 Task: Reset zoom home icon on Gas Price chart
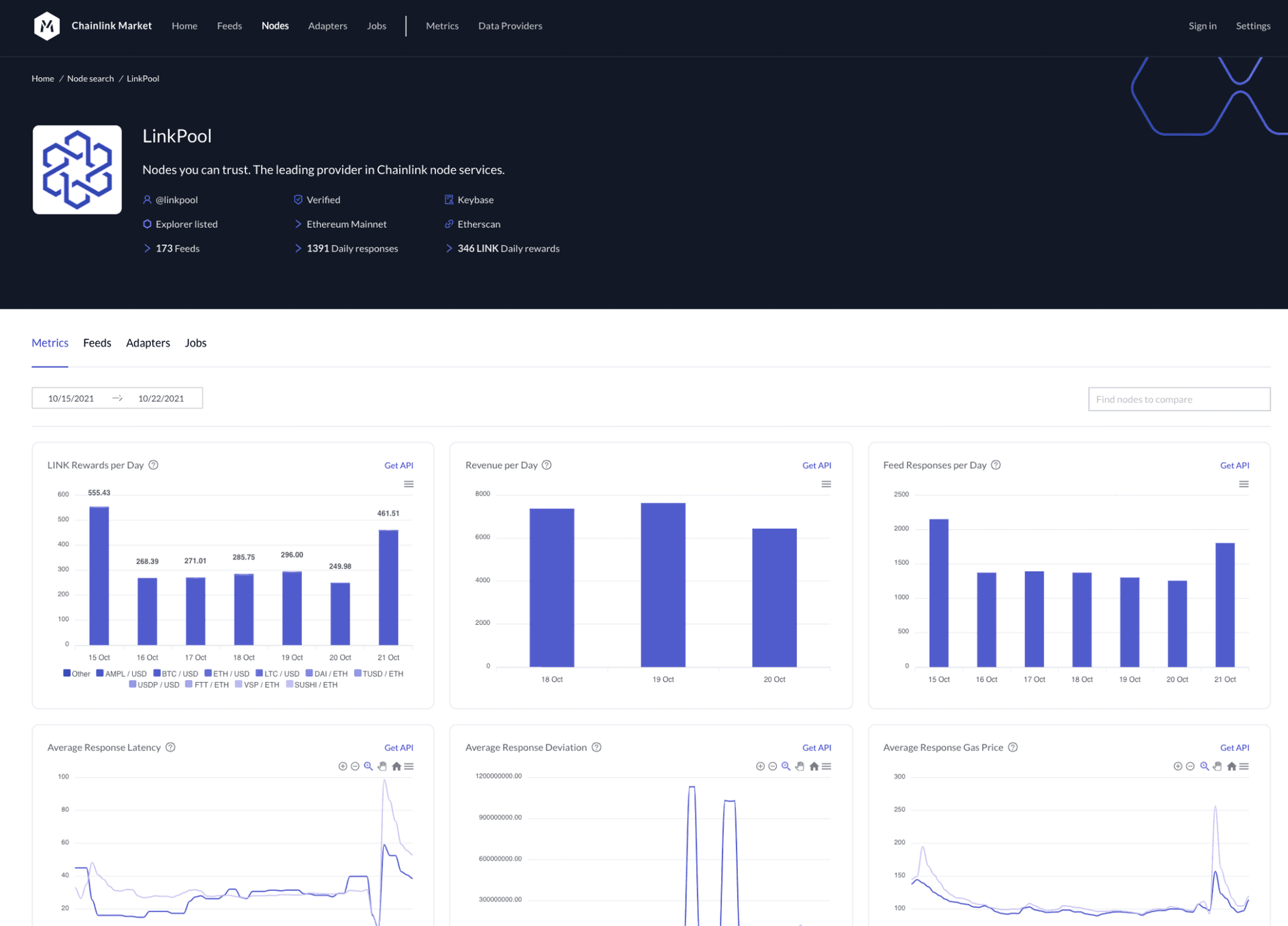[x=1232, y=766]
